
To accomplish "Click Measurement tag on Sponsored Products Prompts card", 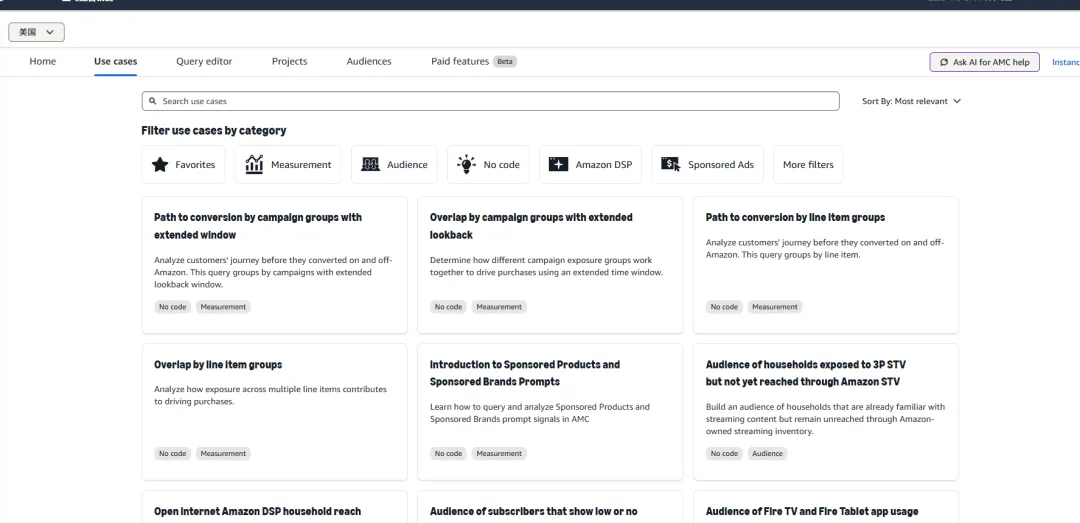I will 499,453.
